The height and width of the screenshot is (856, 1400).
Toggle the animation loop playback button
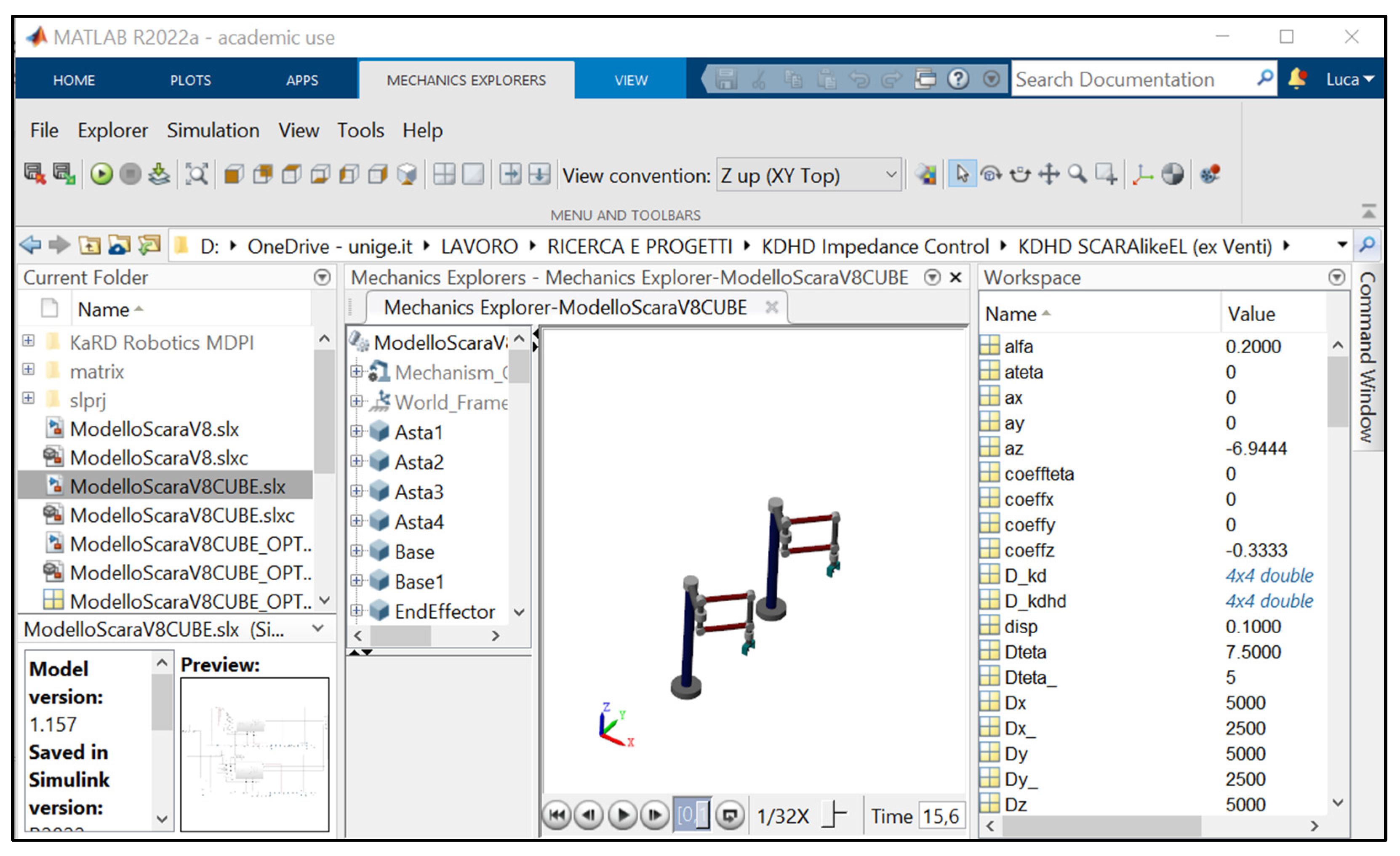[730, 815]
